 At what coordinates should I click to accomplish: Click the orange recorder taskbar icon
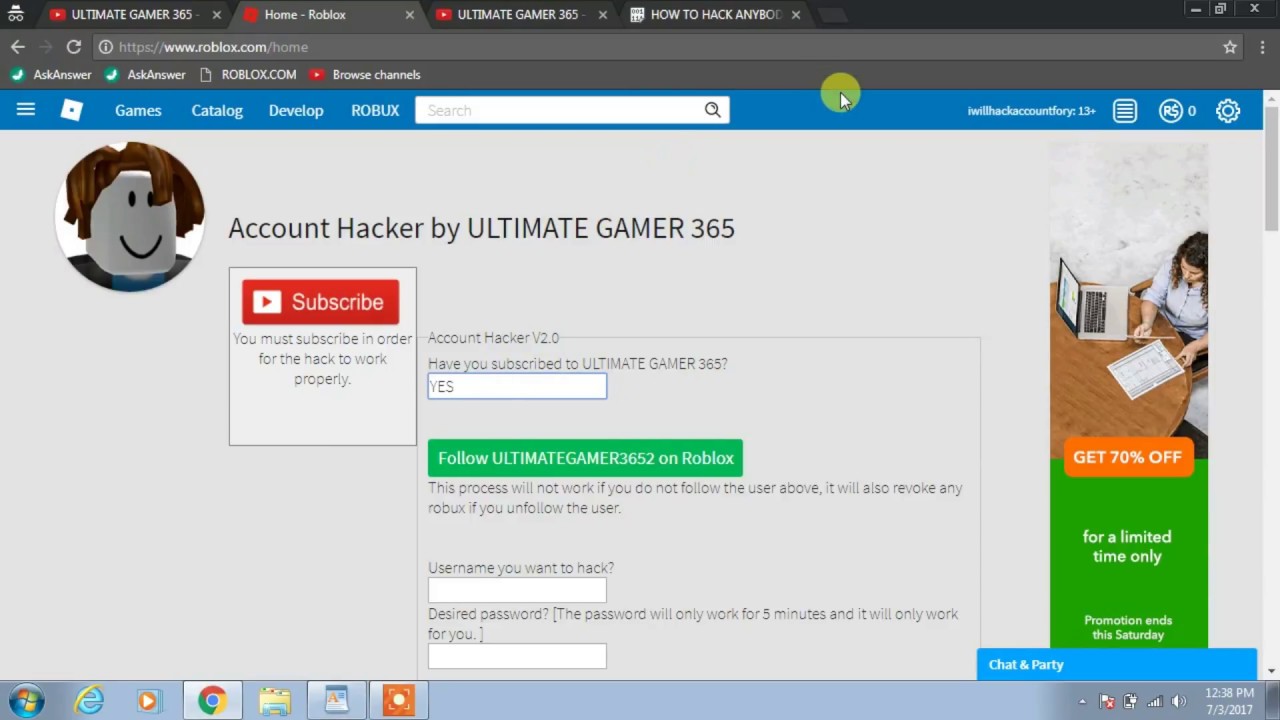pos(398,701)
